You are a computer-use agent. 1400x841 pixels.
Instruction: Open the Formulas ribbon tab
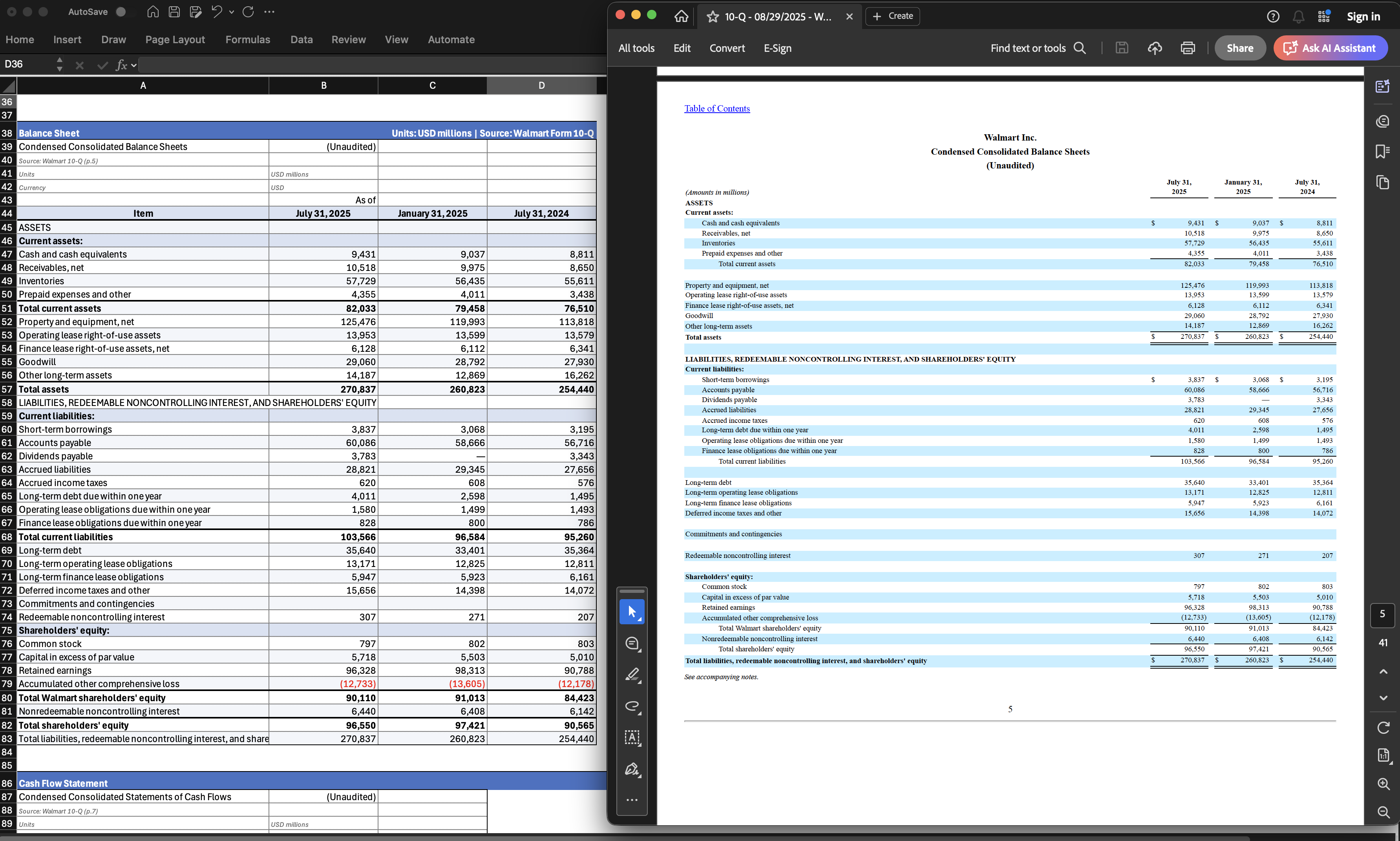pyautogui.click(x=248, y=40)
